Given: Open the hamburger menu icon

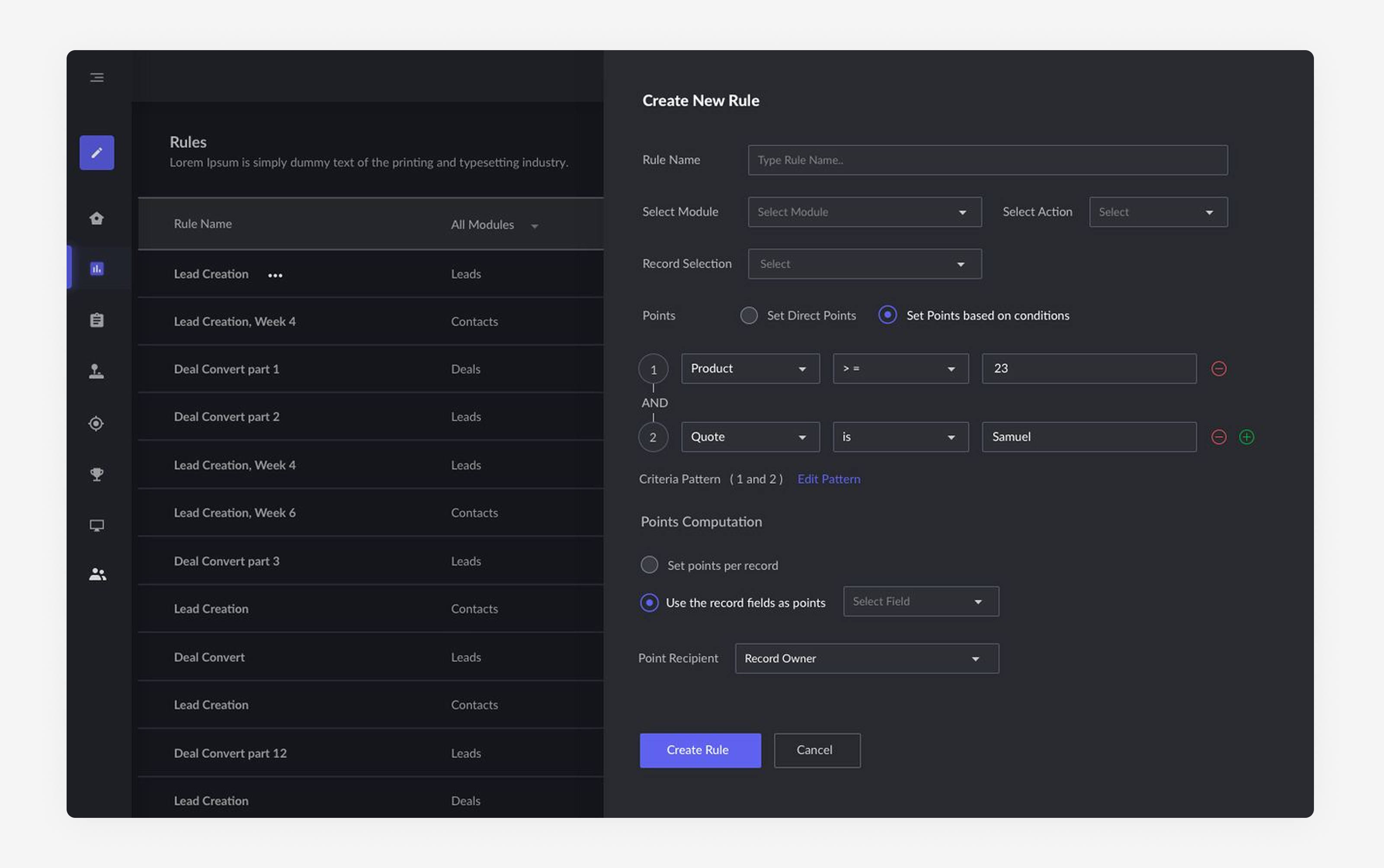Looking at the screenshot, I should [x=96, y=77].
